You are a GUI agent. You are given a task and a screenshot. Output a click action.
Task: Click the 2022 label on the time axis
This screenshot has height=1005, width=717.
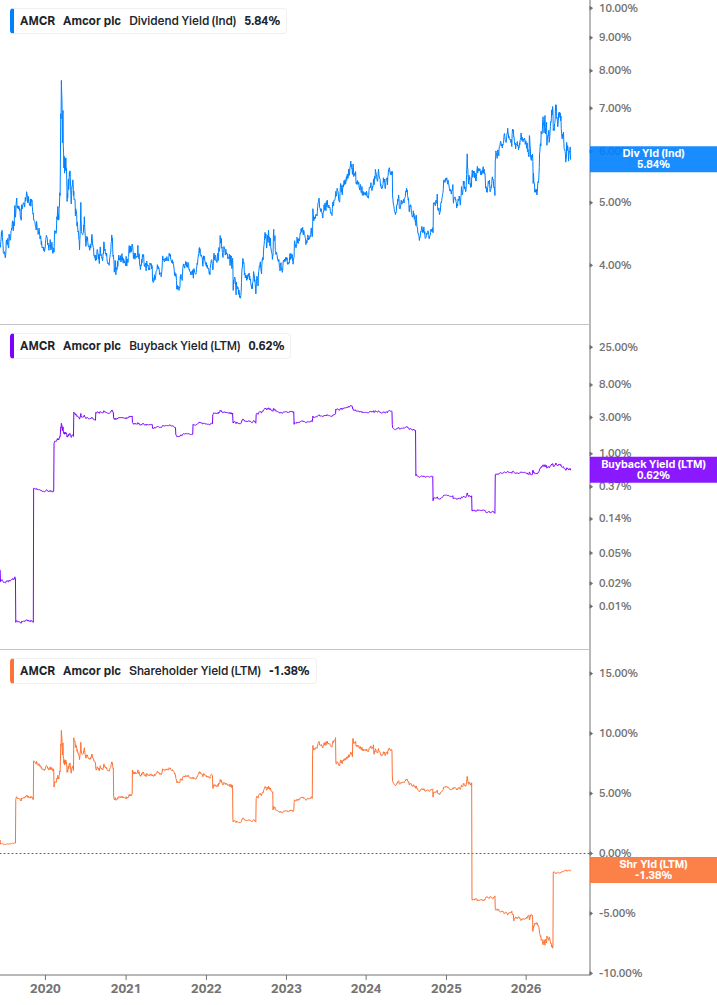point(206,989)
